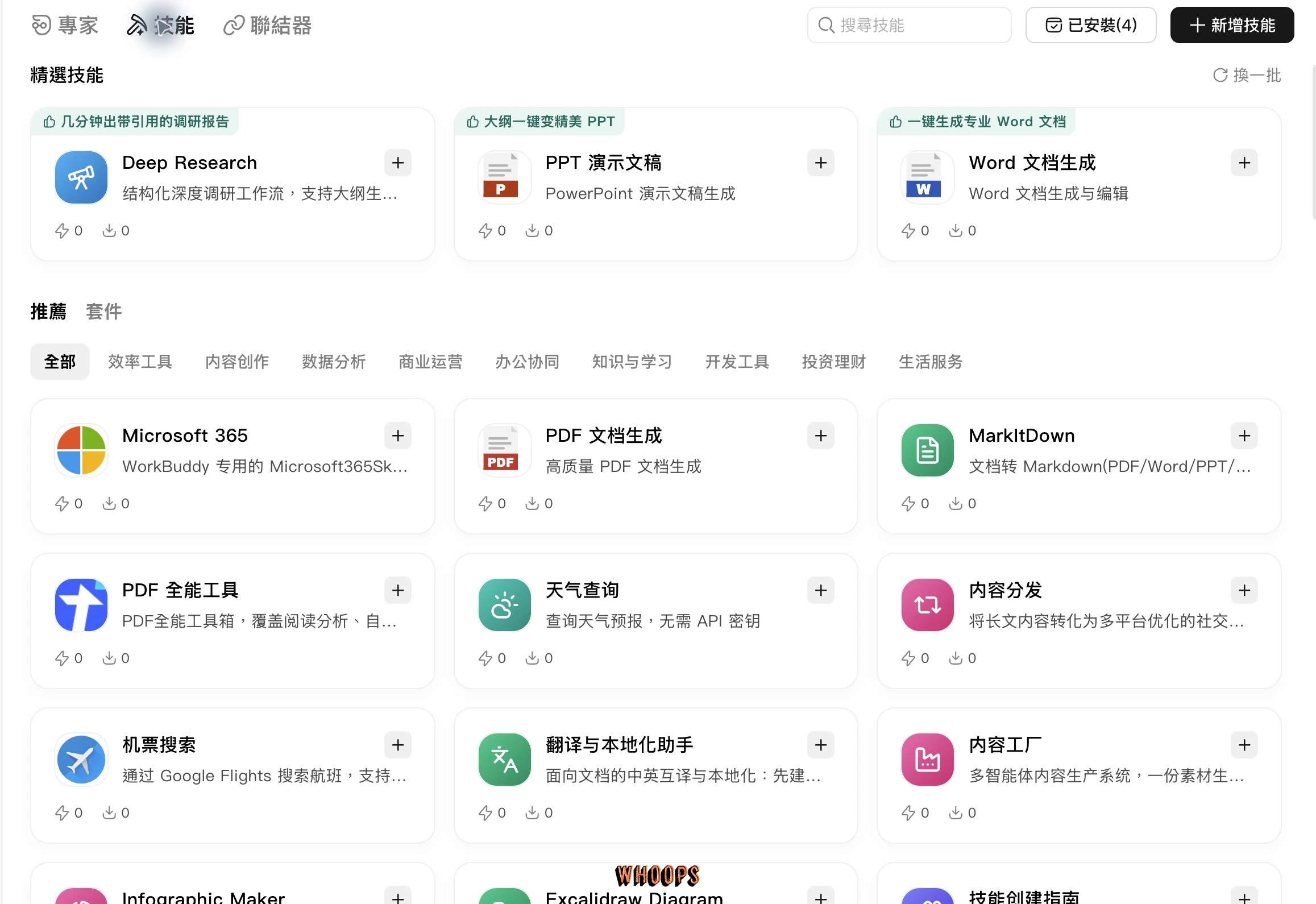The image size is (1316, 904).
Task: Click the 查询天气预报，无需 API 密钥 description
Action: [x=653, y=621]
